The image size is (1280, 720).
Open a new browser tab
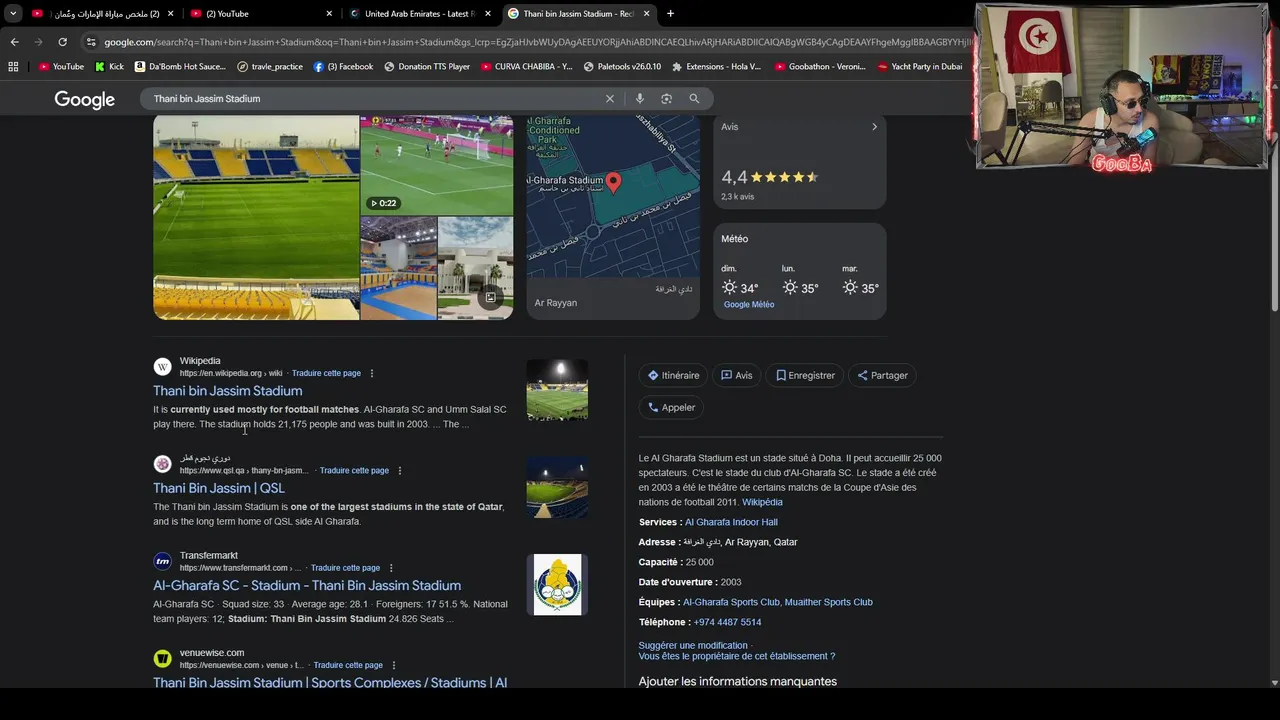pyautogui.click(x=670, y=13)
